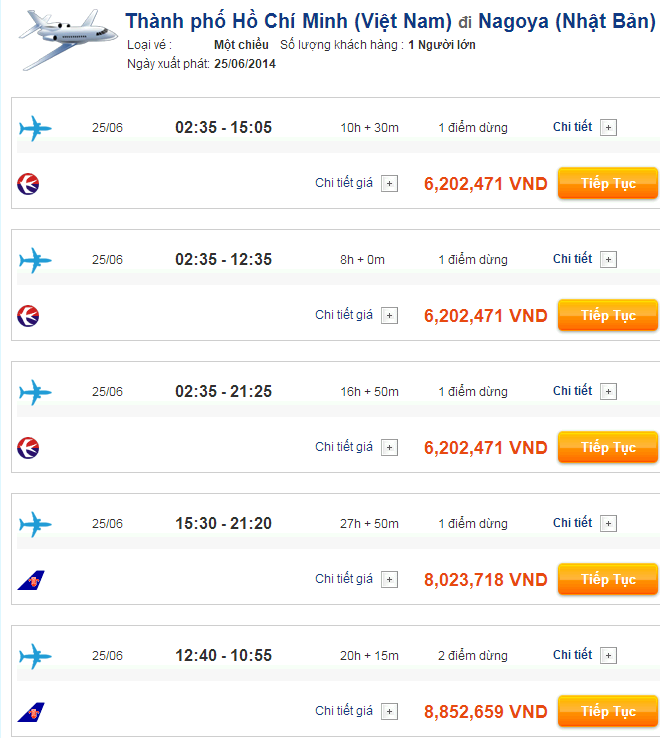Expand Chi tiết giá for 8,852,659 VND flight

(x=389, y=711)
